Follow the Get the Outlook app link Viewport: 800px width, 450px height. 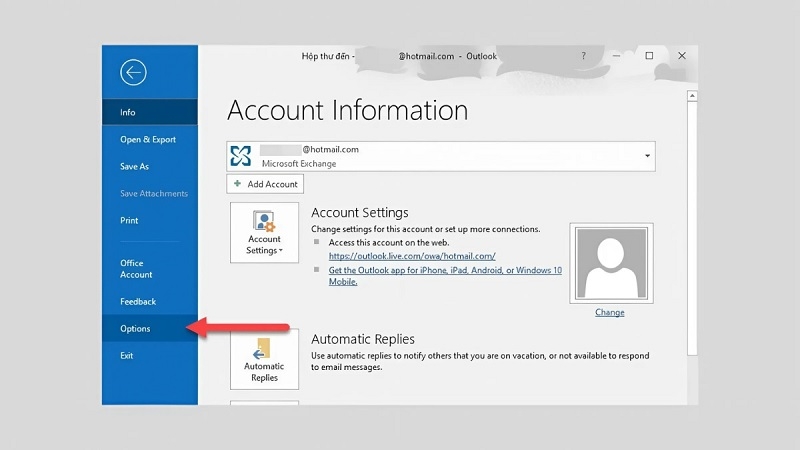pyautogui.click(x=445, y=276)
